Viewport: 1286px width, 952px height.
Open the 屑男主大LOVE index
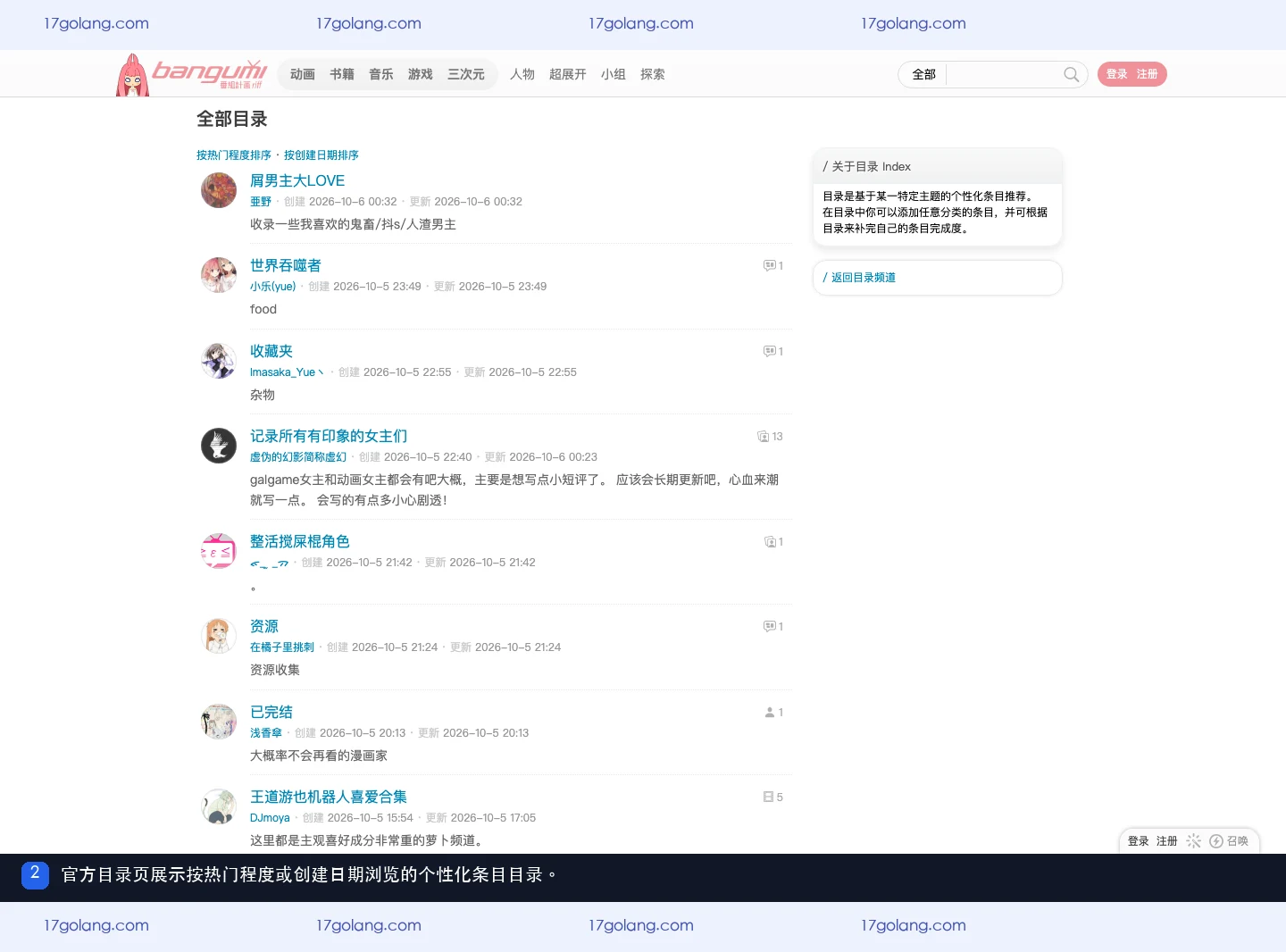click(297, 180)
